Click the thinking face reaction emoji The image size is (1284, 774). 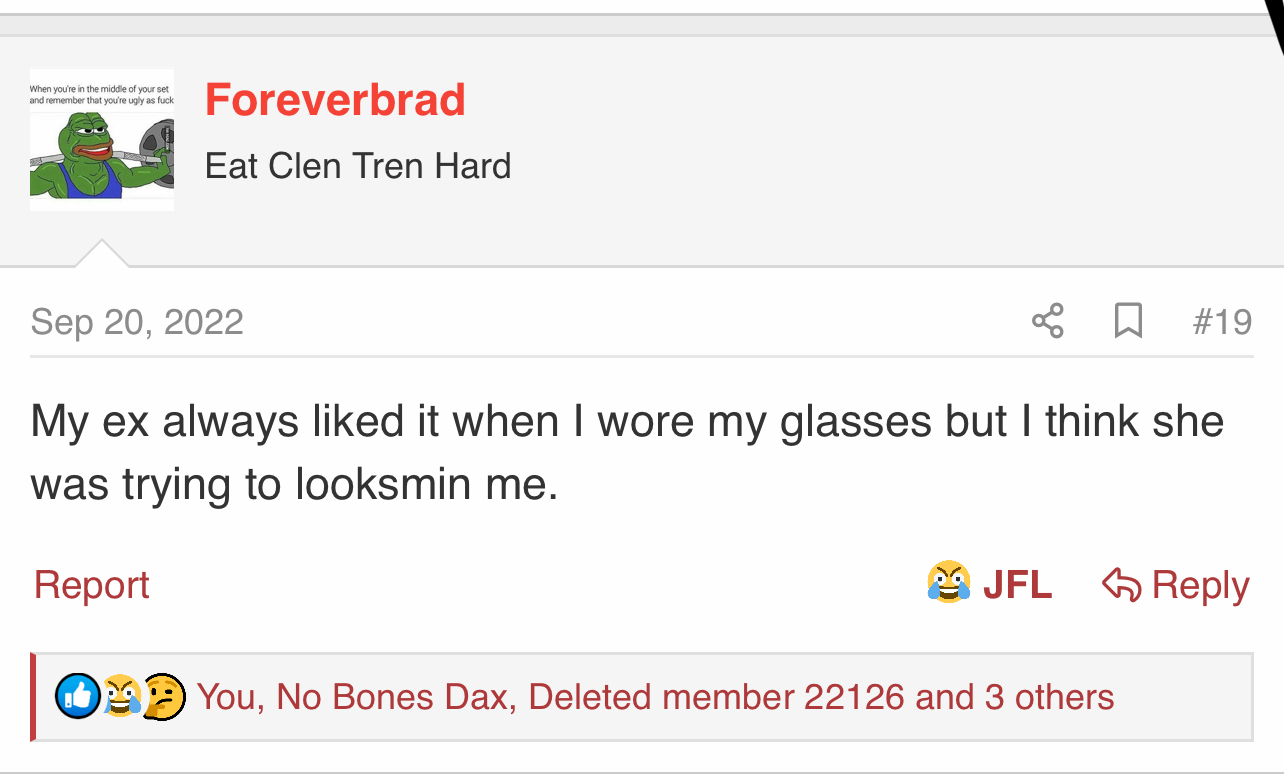point(164,696)
